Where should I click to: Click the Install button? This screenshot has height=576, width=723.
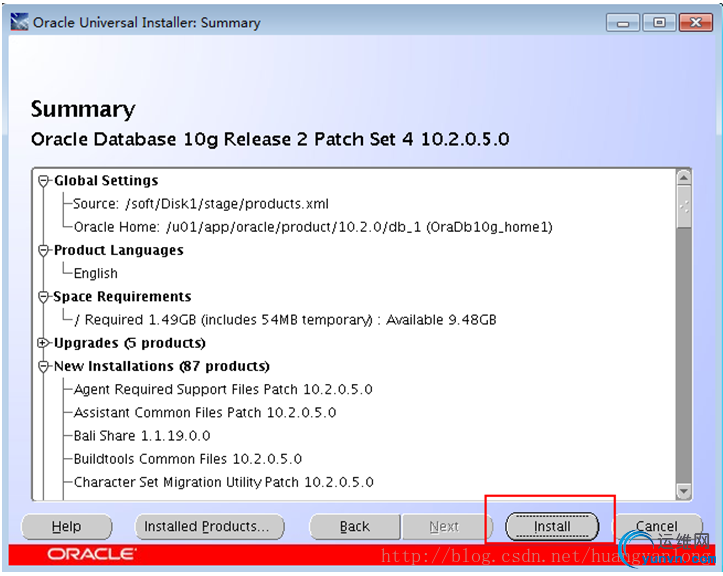[552, 526]
